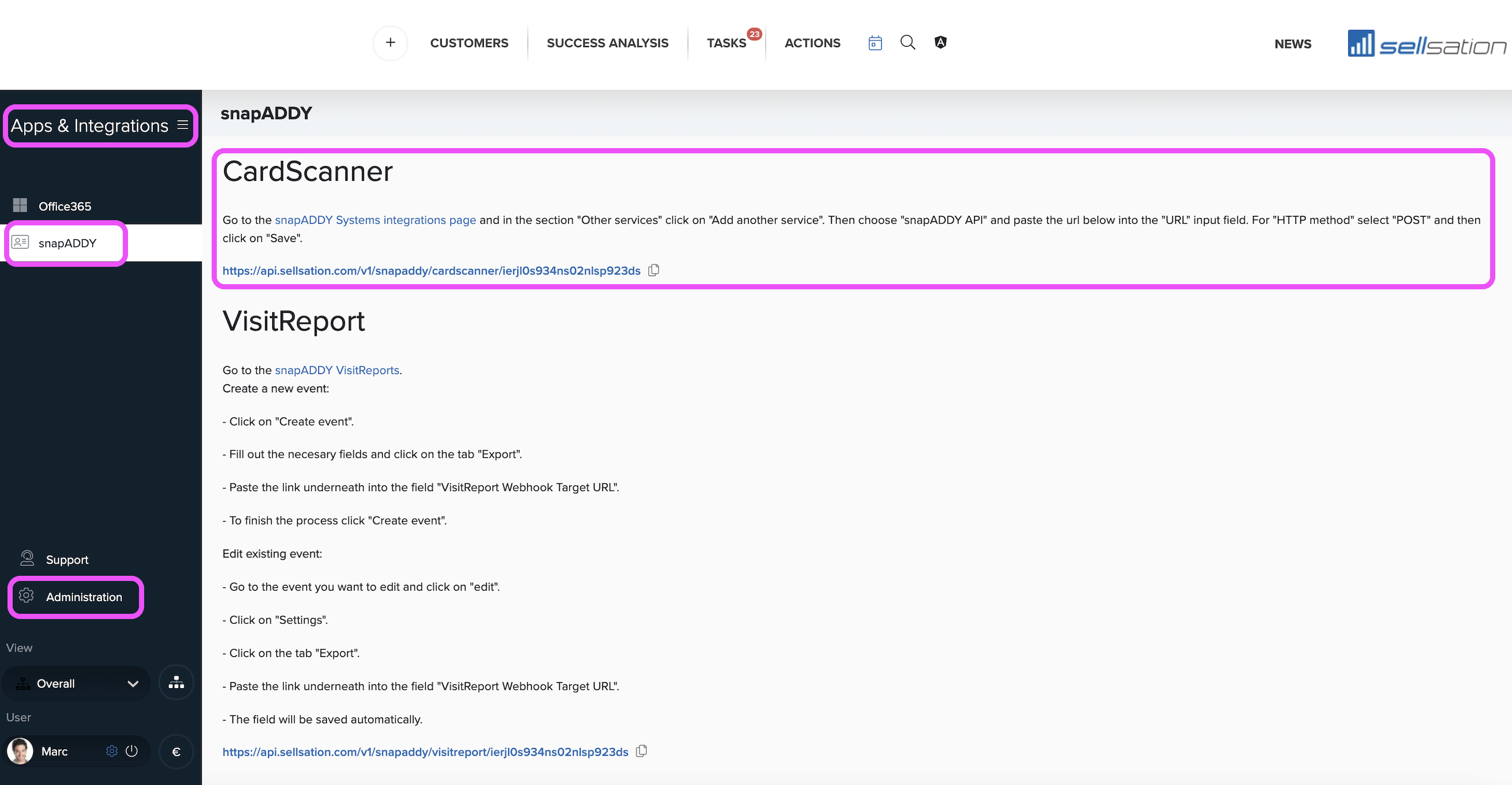The height and width of the screenshot is (785, 1512).
Task: Click the CardScanner heading
Action: click(x=307, y=171)
